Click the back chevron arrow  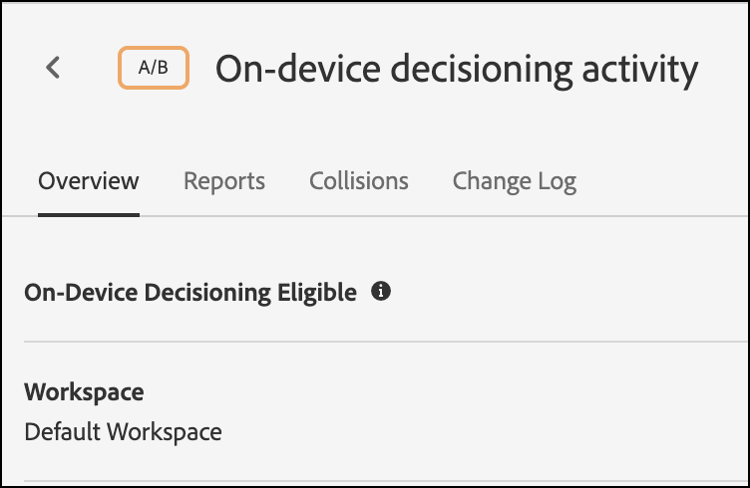point(54,68)
